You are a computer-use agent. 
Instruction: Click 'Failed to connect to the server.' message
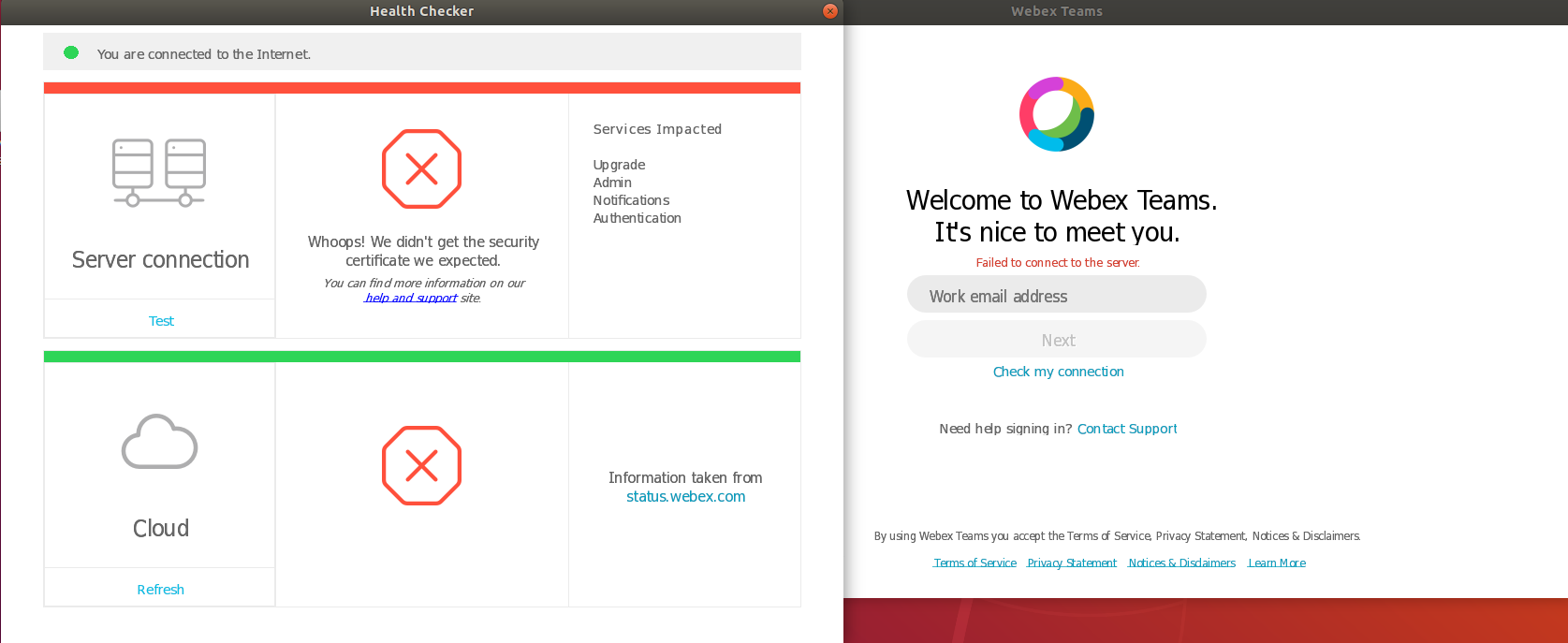point(1058,263)
